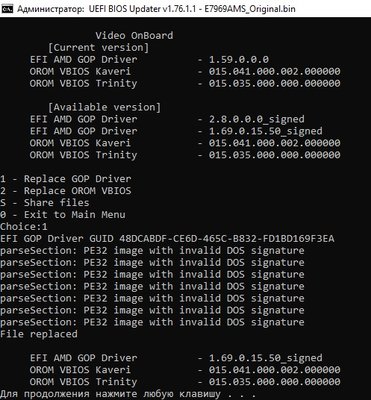Click available 1.69.0.15.50_signed driver entry
371x400 pixels.
click(x=176, y=131)
